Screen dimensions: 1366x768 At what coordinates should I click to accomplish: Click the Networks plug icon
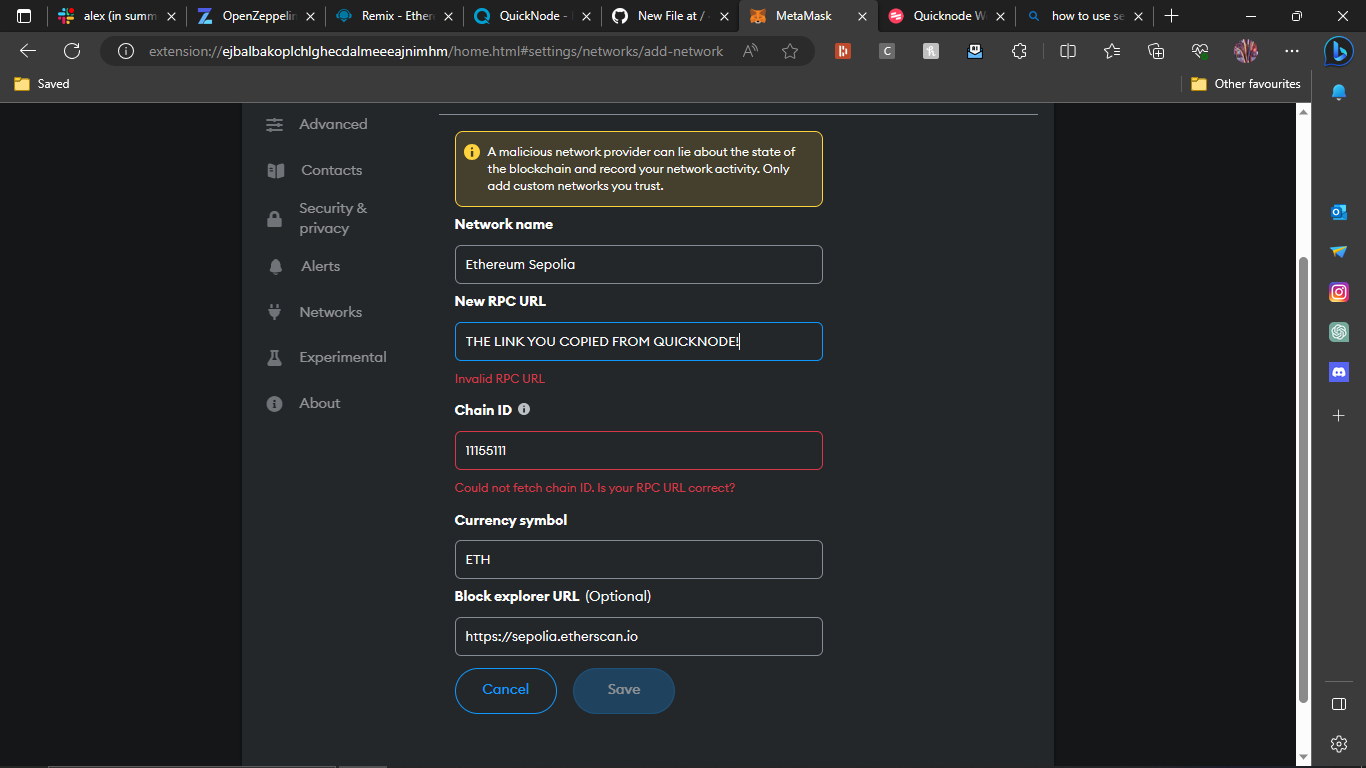tap(274, 312)
